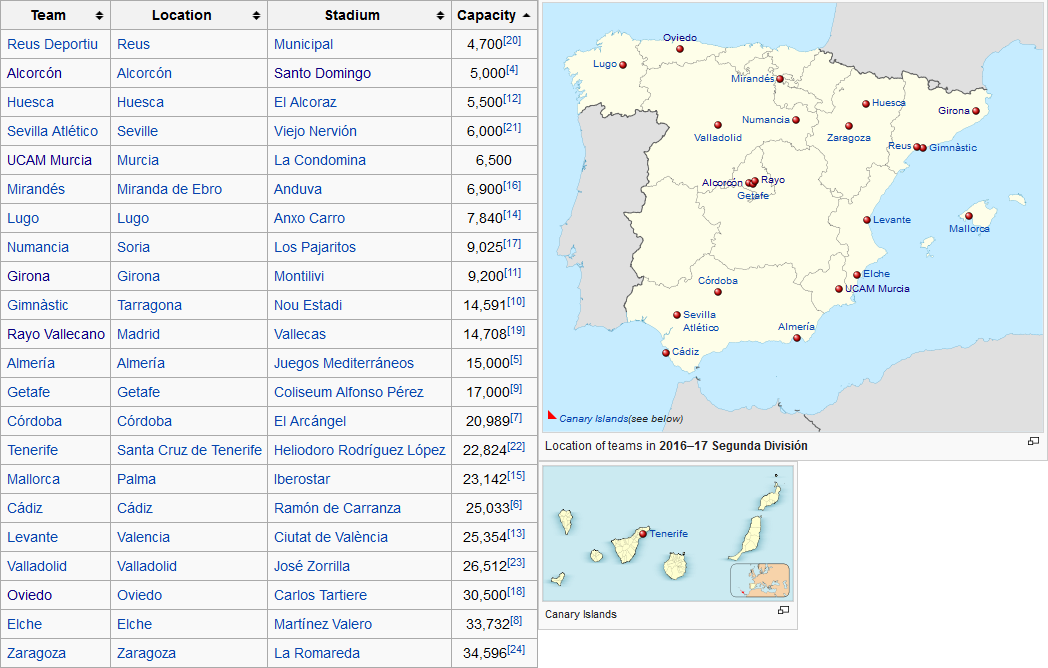Click the red Tenerife marker on Canary map
The height and width of the screenshot is (668, 1048).
coord(643,534)
